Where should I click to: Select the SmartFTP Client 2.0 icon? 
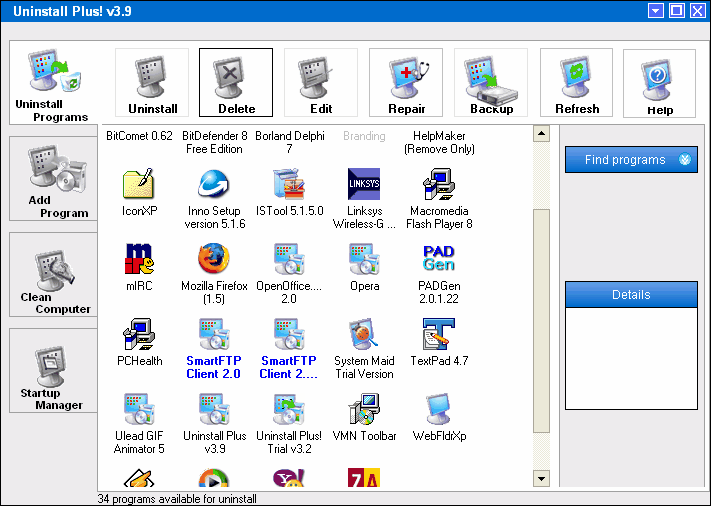(214, 334)
